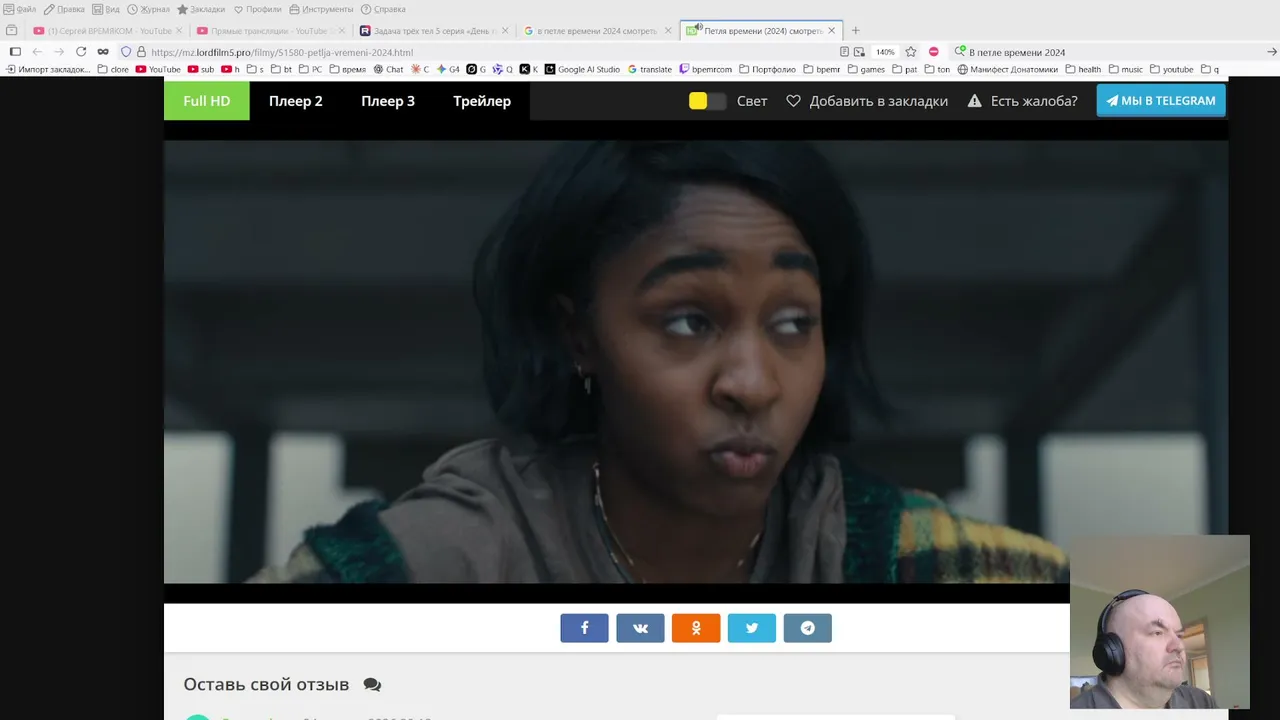Screen dimensions: 1280x720
Task: Open the Журнал menu
Action: pyautogui.click(x=149, y=9)
